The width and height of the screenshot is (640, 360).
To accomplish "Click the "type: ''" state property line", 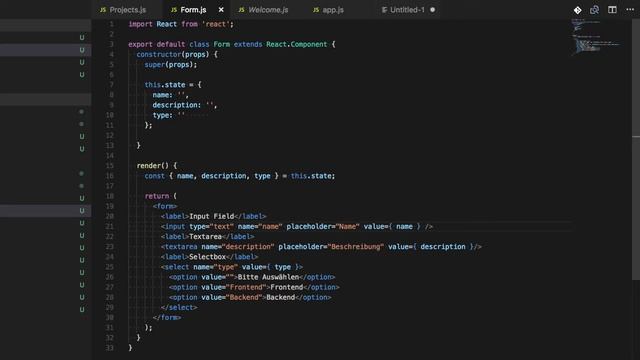I will click(169, 116).
